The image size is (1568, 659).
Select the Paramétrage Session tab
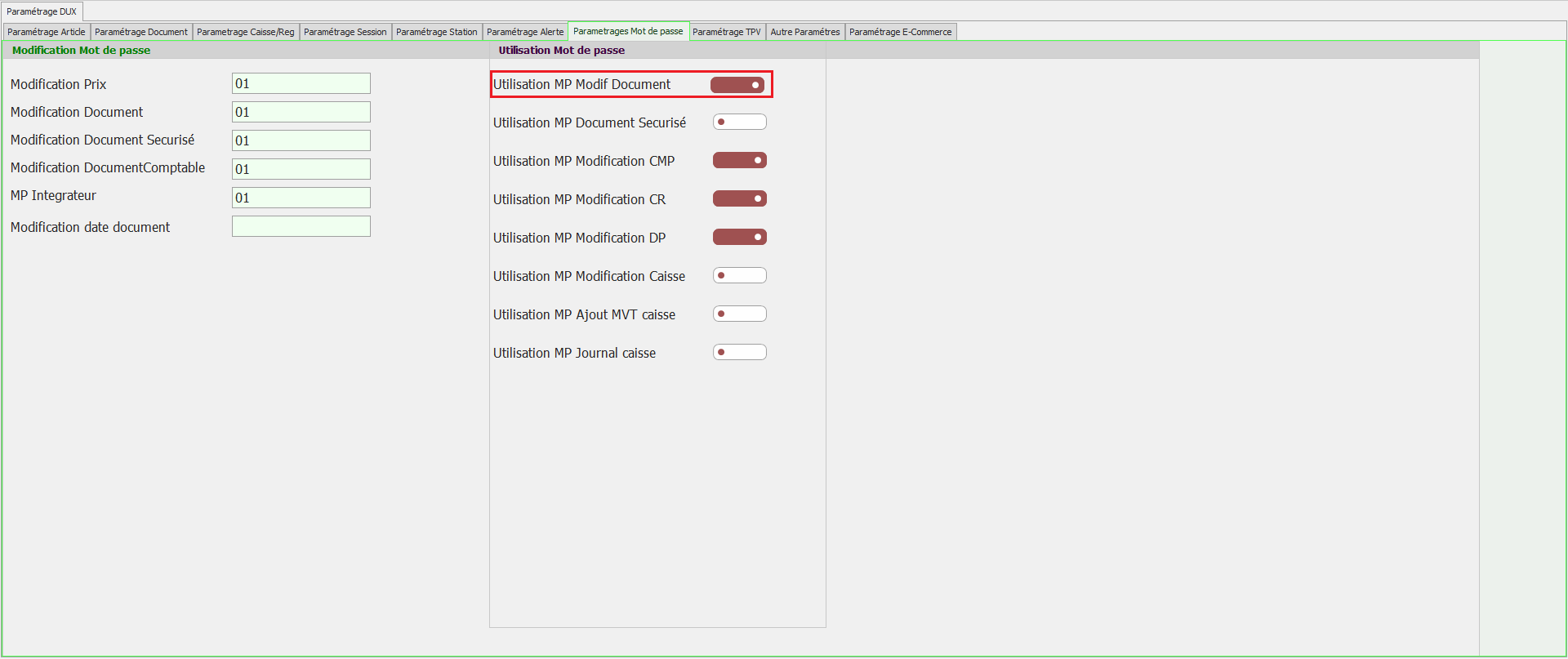(x=345, y=32)
